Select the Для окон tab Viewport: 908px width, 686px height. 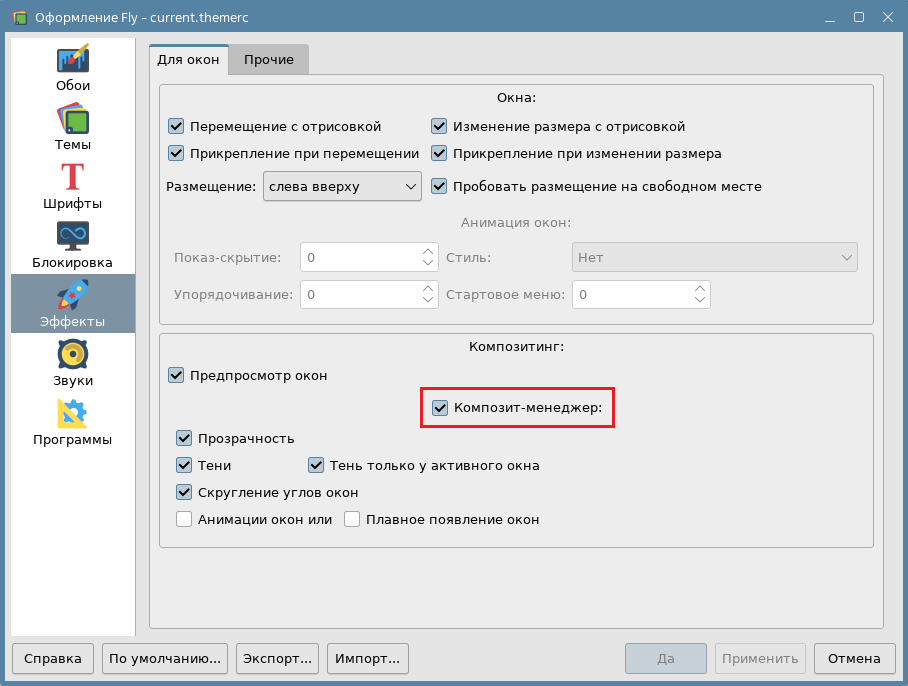pyautogui.click(x=189, y=59)
